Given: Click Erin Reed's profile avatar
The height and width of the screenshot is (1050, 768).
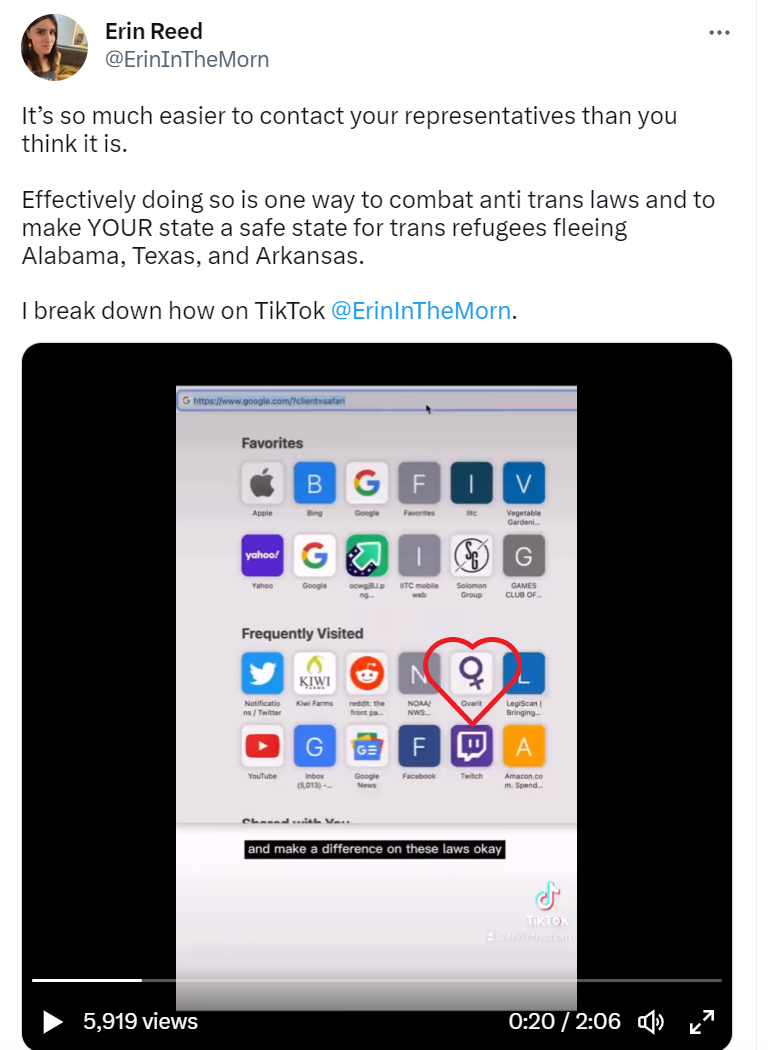Looking at the screenshot, I should (x=54, y=47).
